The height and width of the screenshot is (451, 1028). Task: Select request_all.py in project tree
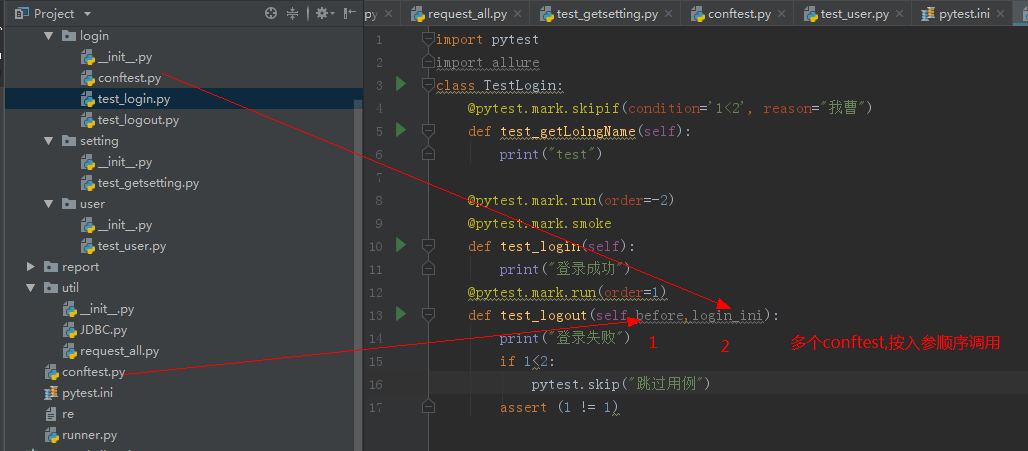point(119,351)
